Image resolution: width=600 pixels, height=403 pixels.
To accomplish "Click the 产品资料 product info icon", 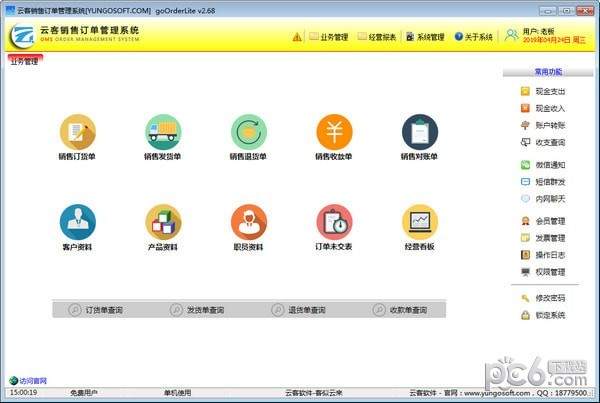I will click(x=164, y=222).
